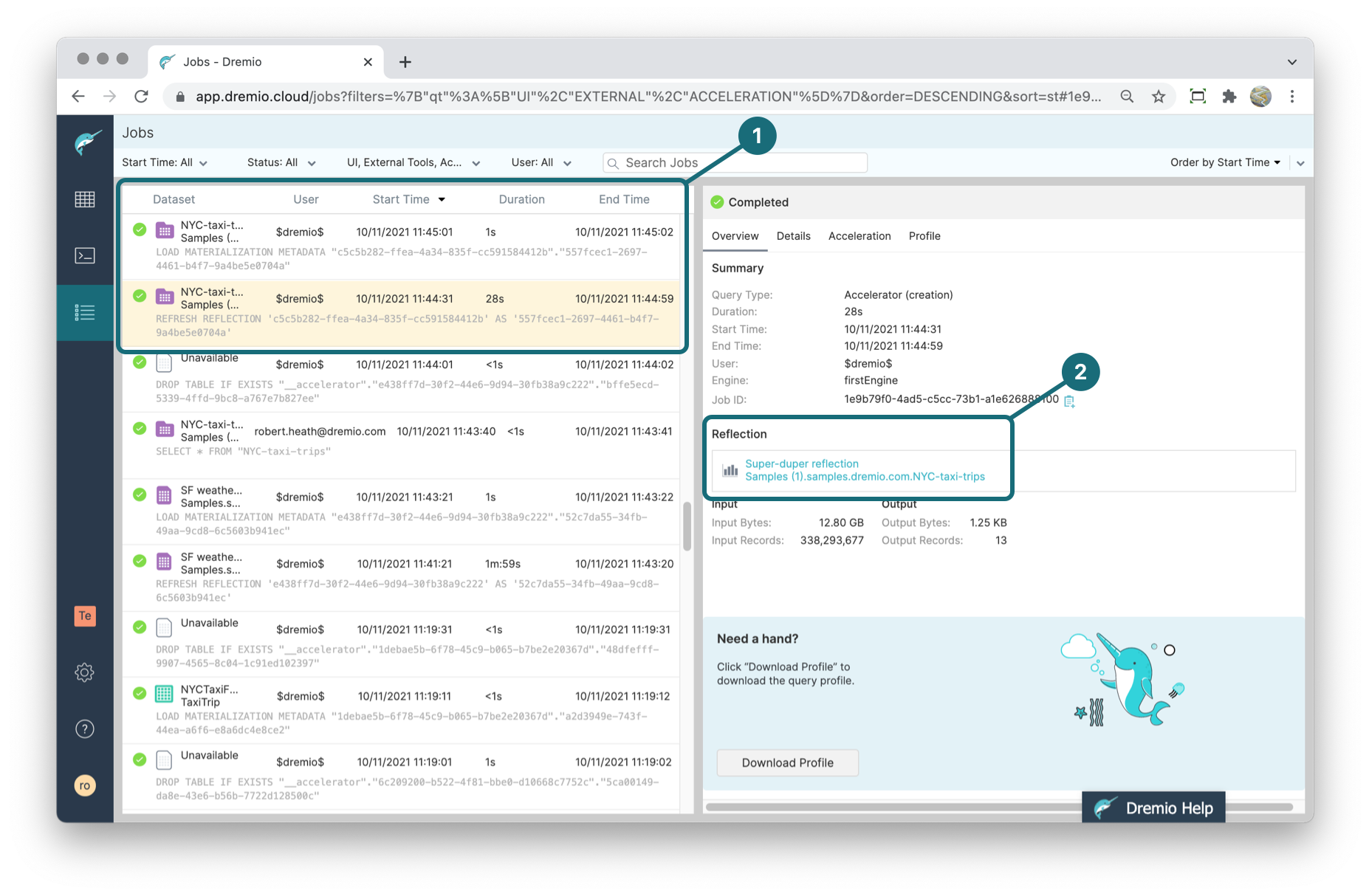Open the Order by Start Time dropdown

[1224, 163]
